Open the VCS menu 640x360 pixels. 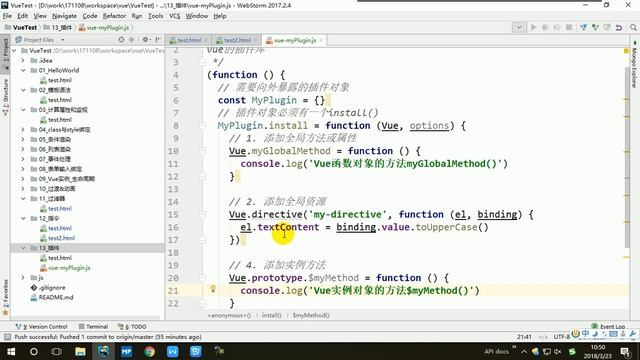[174, 16]
